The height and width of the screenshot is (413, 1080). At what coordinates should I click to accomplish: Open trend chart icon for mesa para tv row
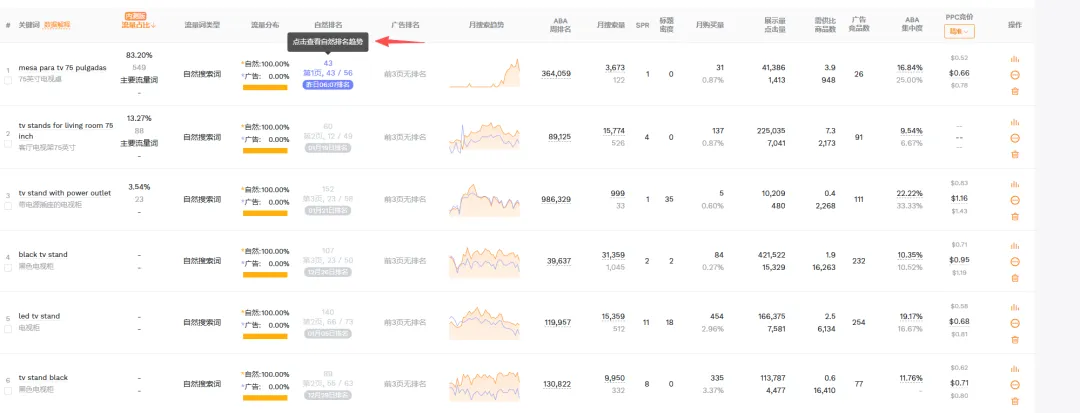coord(1015,59)
